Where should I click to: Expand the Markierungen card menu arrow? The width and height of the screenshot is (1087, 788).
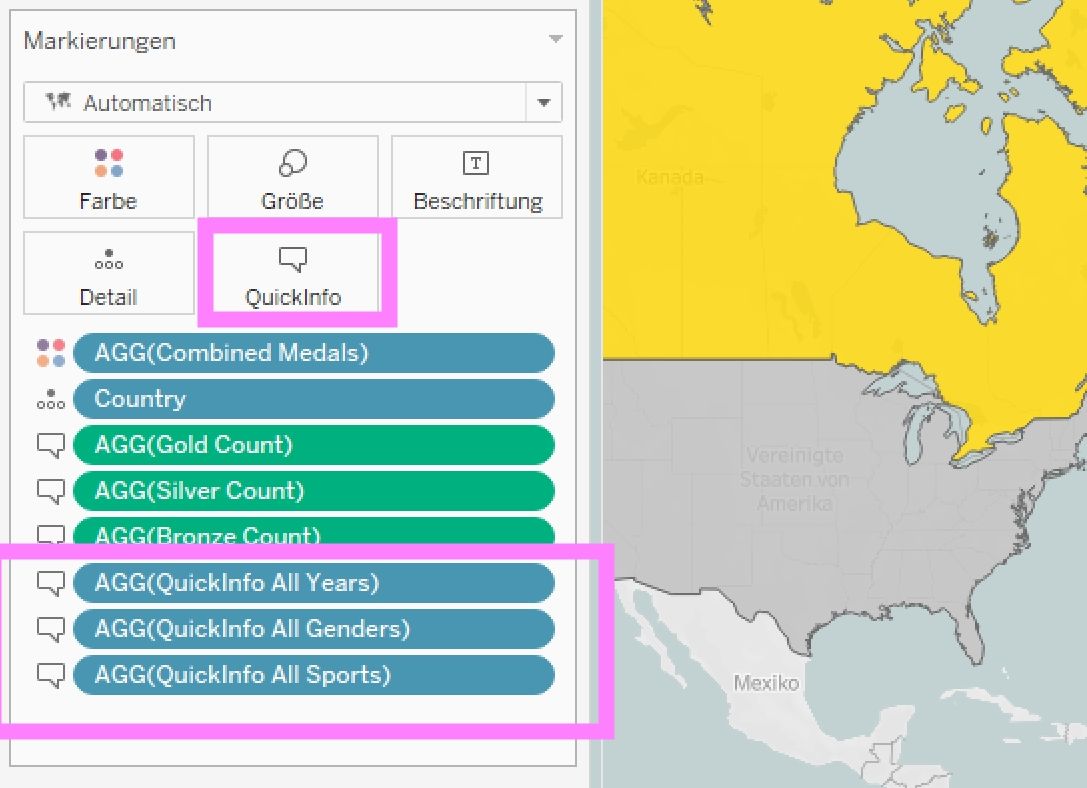point(555,40)
